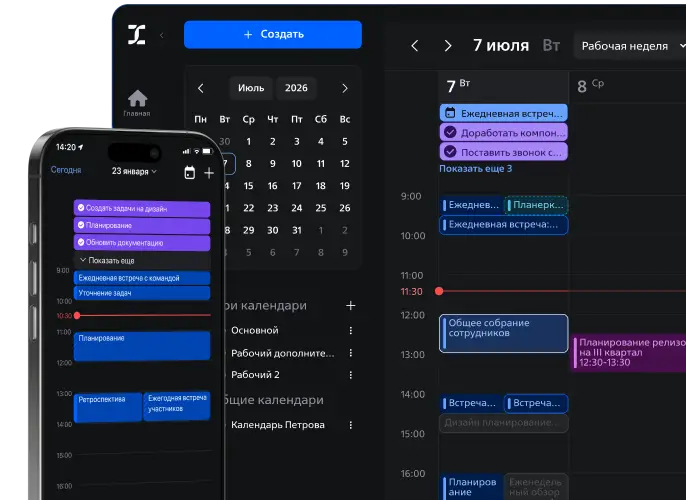Open Уточнение задач event on phone
Image resolution: width=686 pixels, height=500 pixels.
[142, 293]
